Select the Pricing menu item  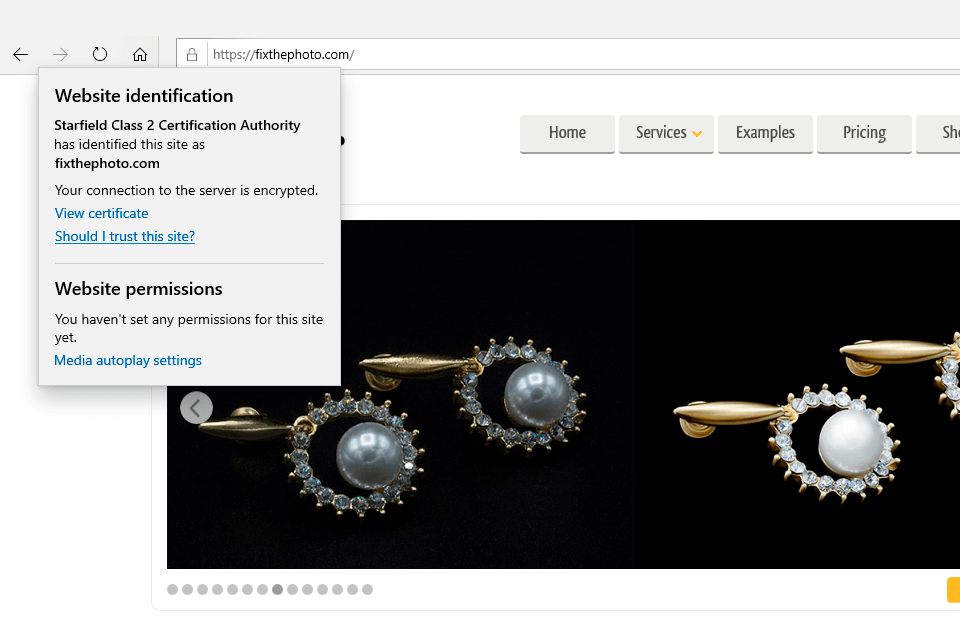864,133
